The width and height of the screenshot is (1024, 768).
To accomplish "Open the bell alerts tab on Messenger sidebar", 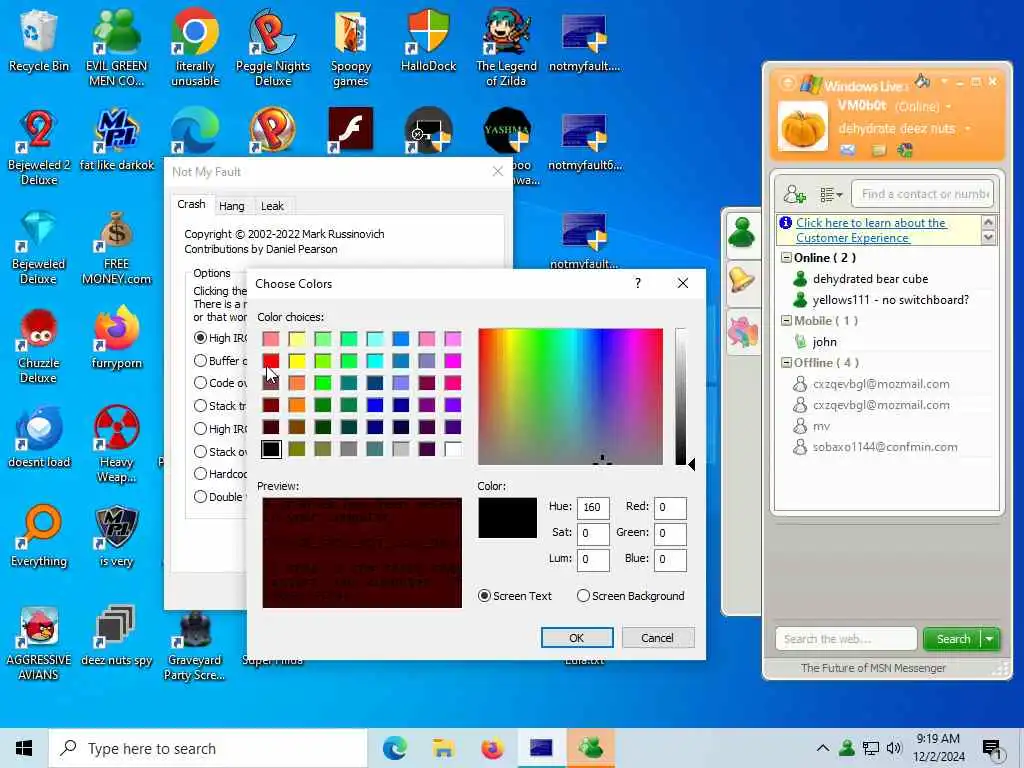I will point(743,281).
